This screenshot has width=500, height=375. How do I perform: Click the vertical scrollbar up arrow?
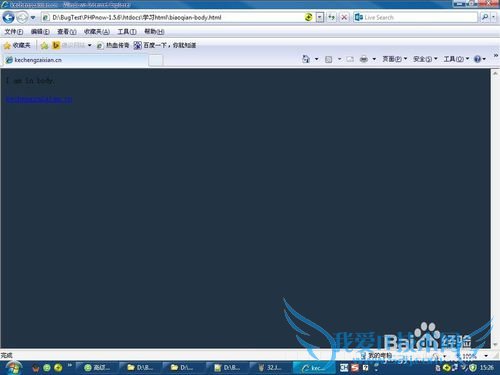(x=495, y=73)
